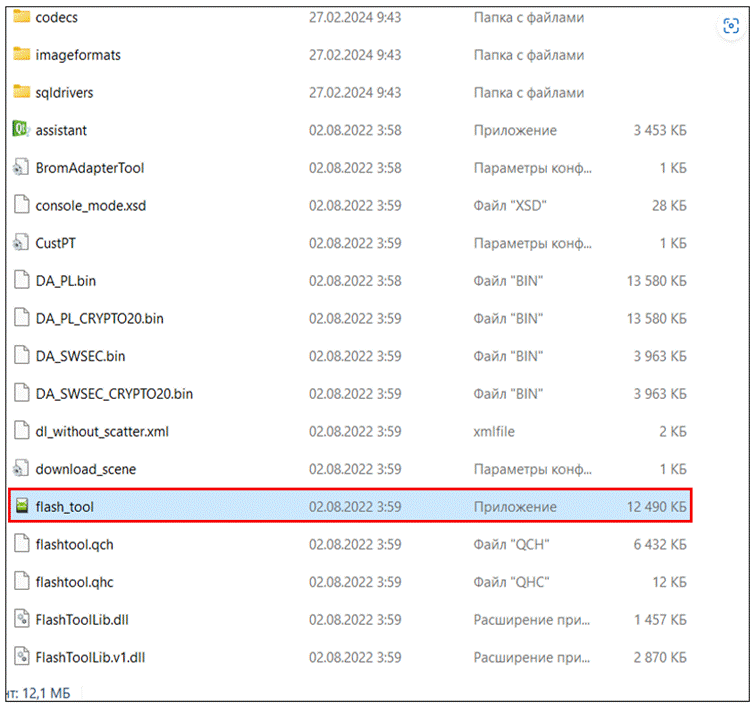Select the flash_tool file name
Image resolution: width=756 pixels, height=710 pixels.
65,507
